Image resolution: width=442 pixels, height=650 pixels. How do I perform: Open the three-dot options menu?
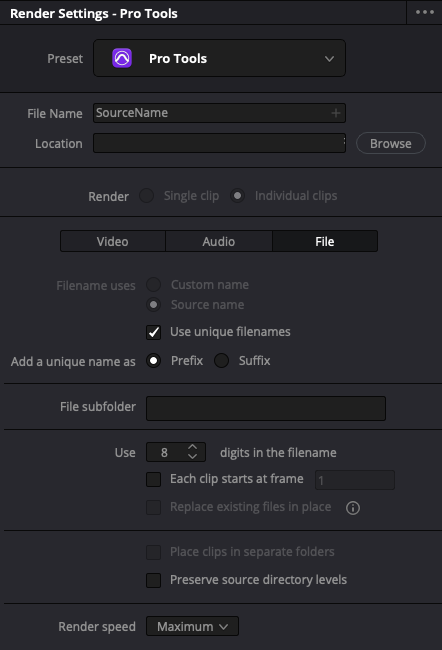pos(425,12)
